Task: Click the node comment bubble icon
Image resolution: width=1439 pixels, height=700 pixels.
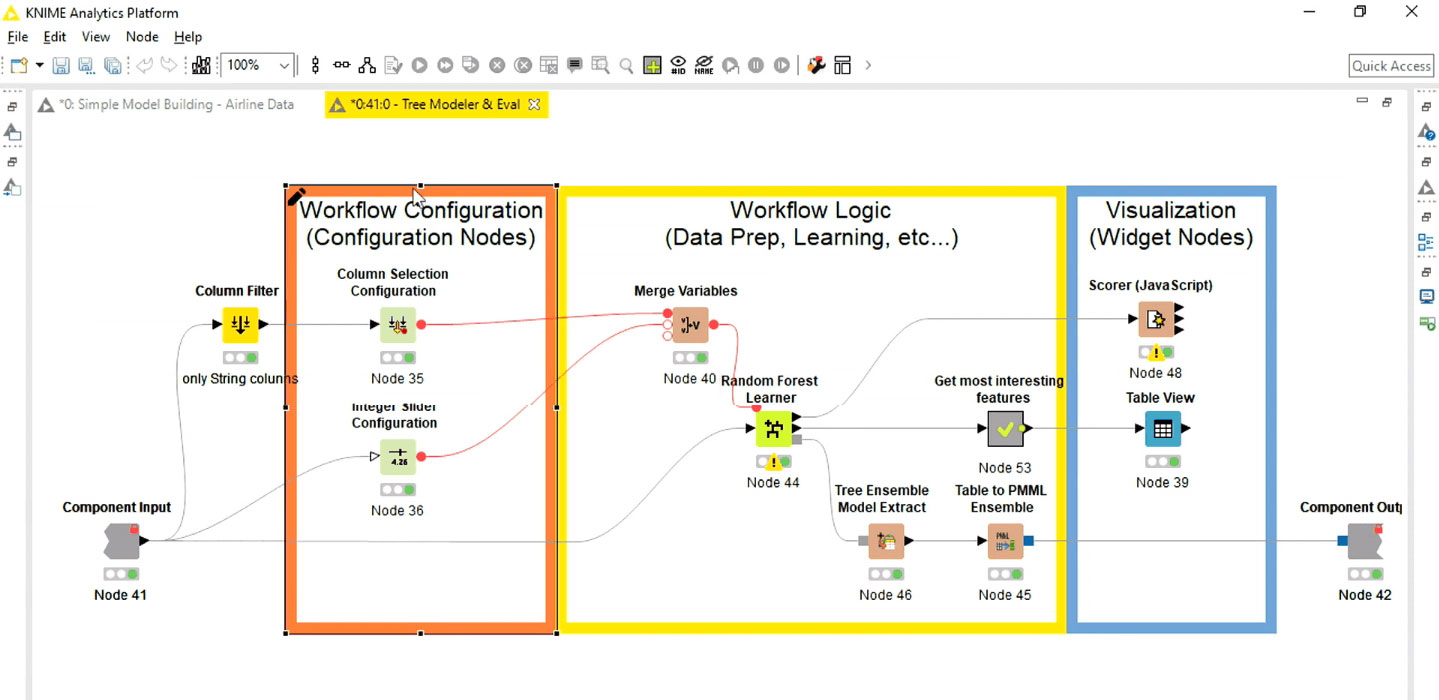Action: [575, 66]
